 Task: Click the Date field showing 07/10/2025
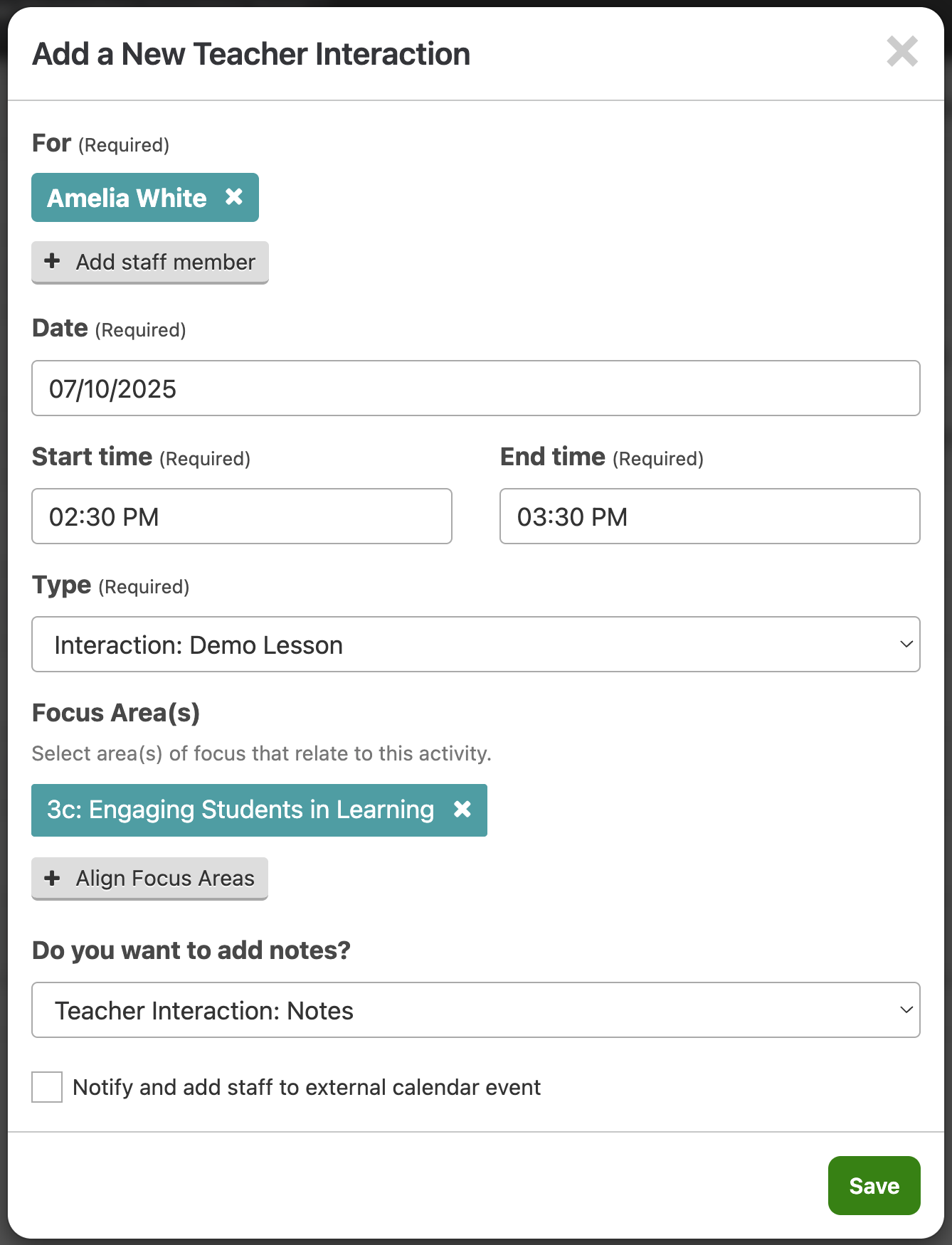[x=475, y=388]
